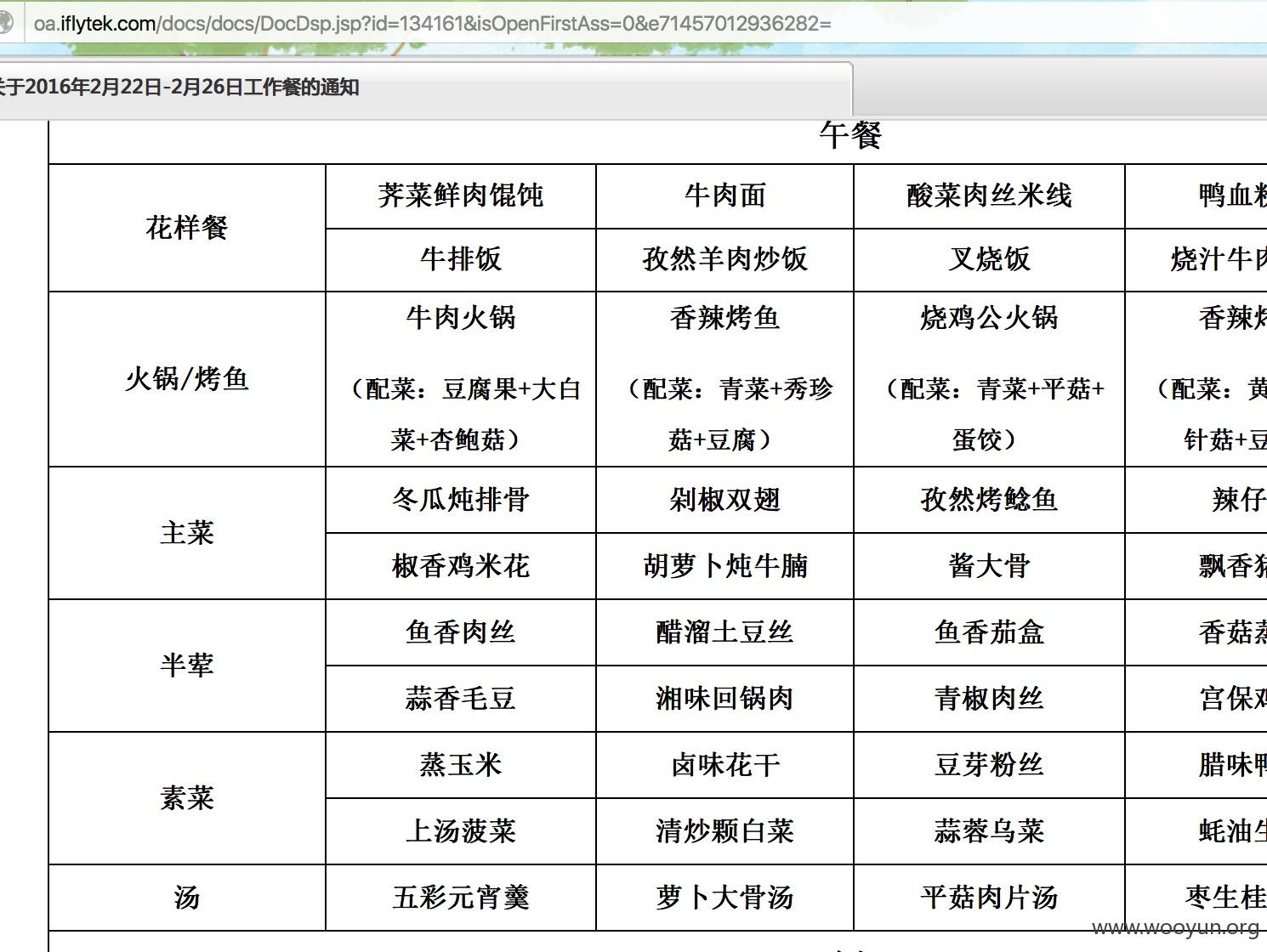Click the 孜然烤鲶鱼 cell
Screen dimensions: 1267x952
click(x=990, y=501)
